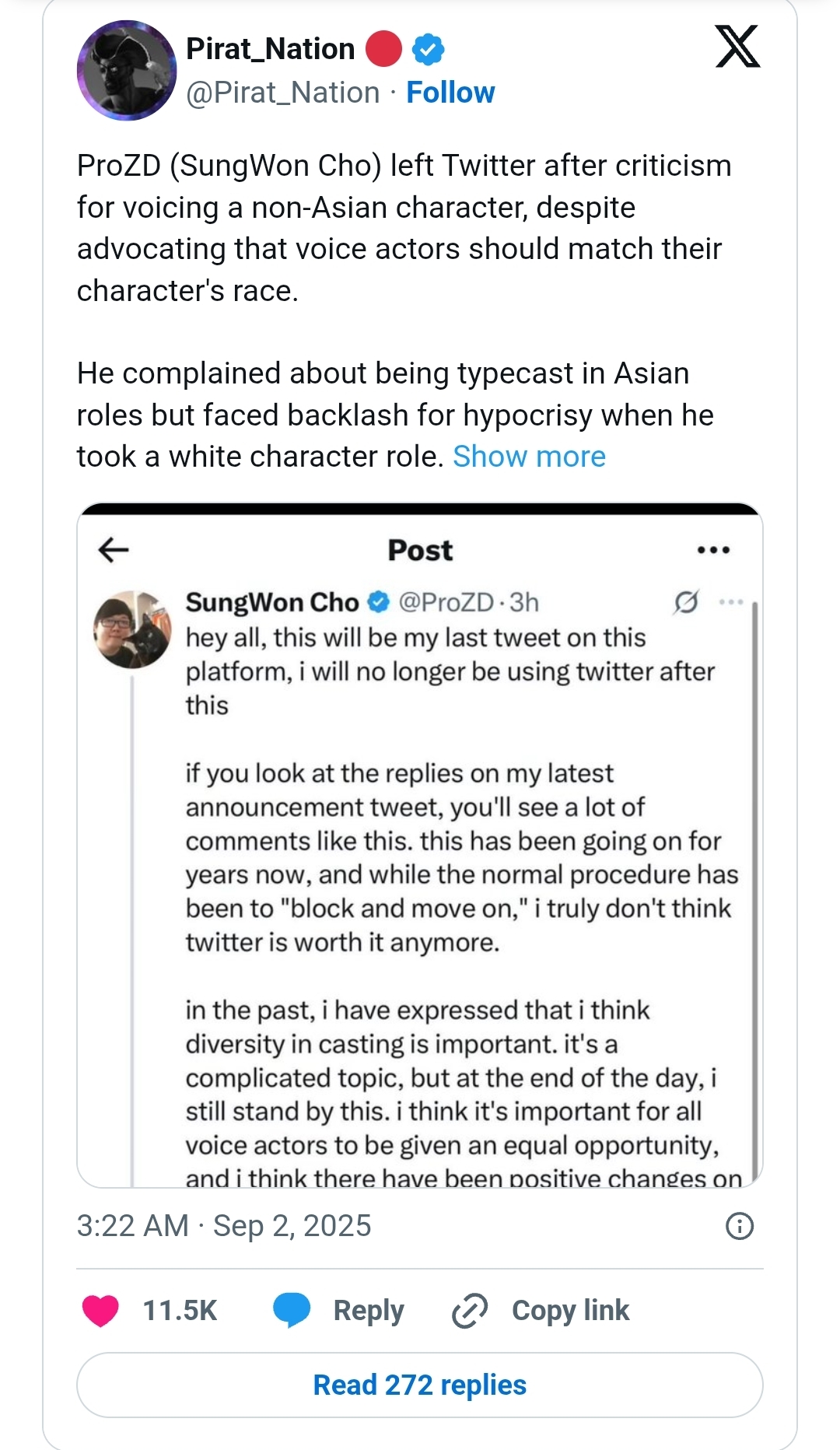840x1450 pixels.
Task: Click the @Pirat_Nation handle
Action: [283, 93]
